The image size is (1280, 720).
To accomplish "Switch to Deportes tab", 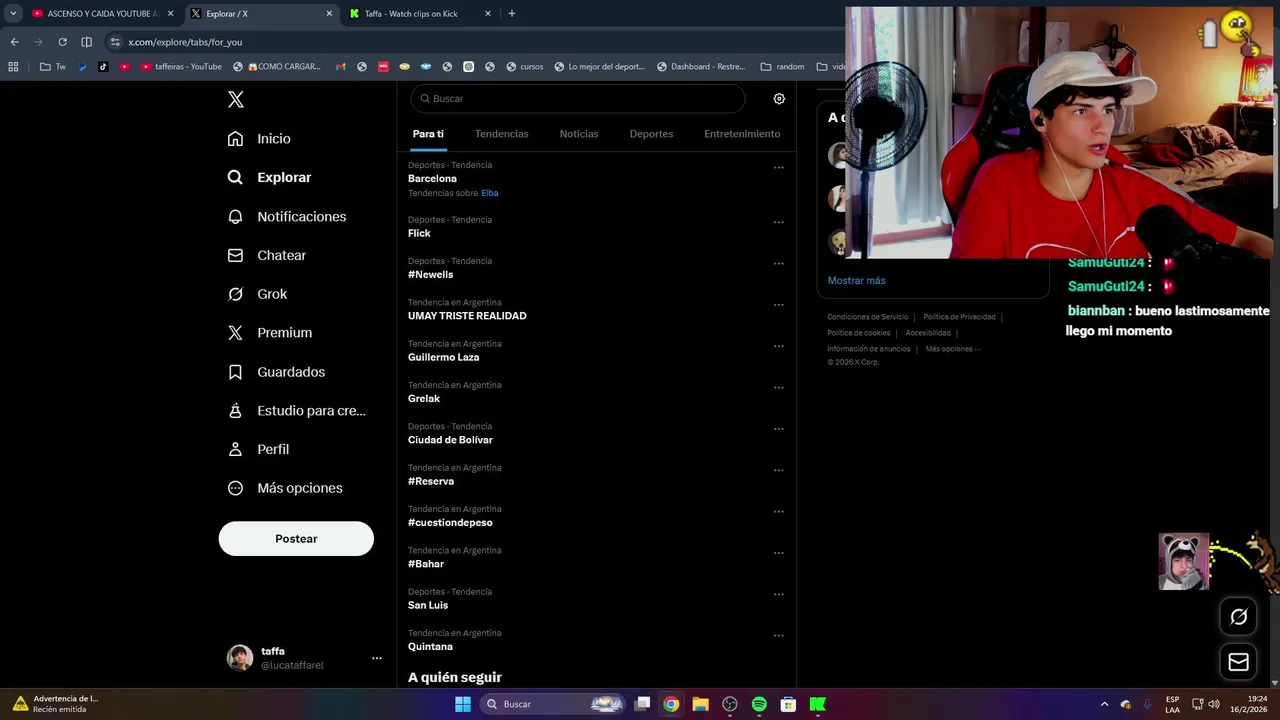I will [x=651, y=134].
